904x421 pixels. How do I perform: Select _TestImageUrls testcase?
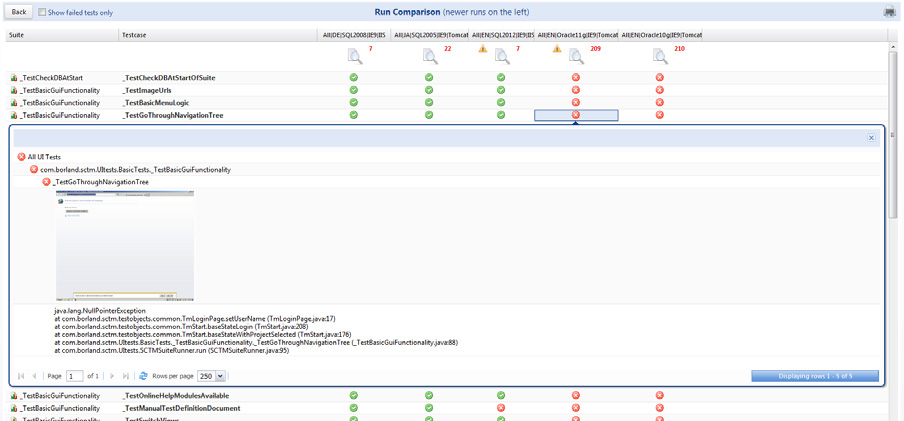coord(146,91)
